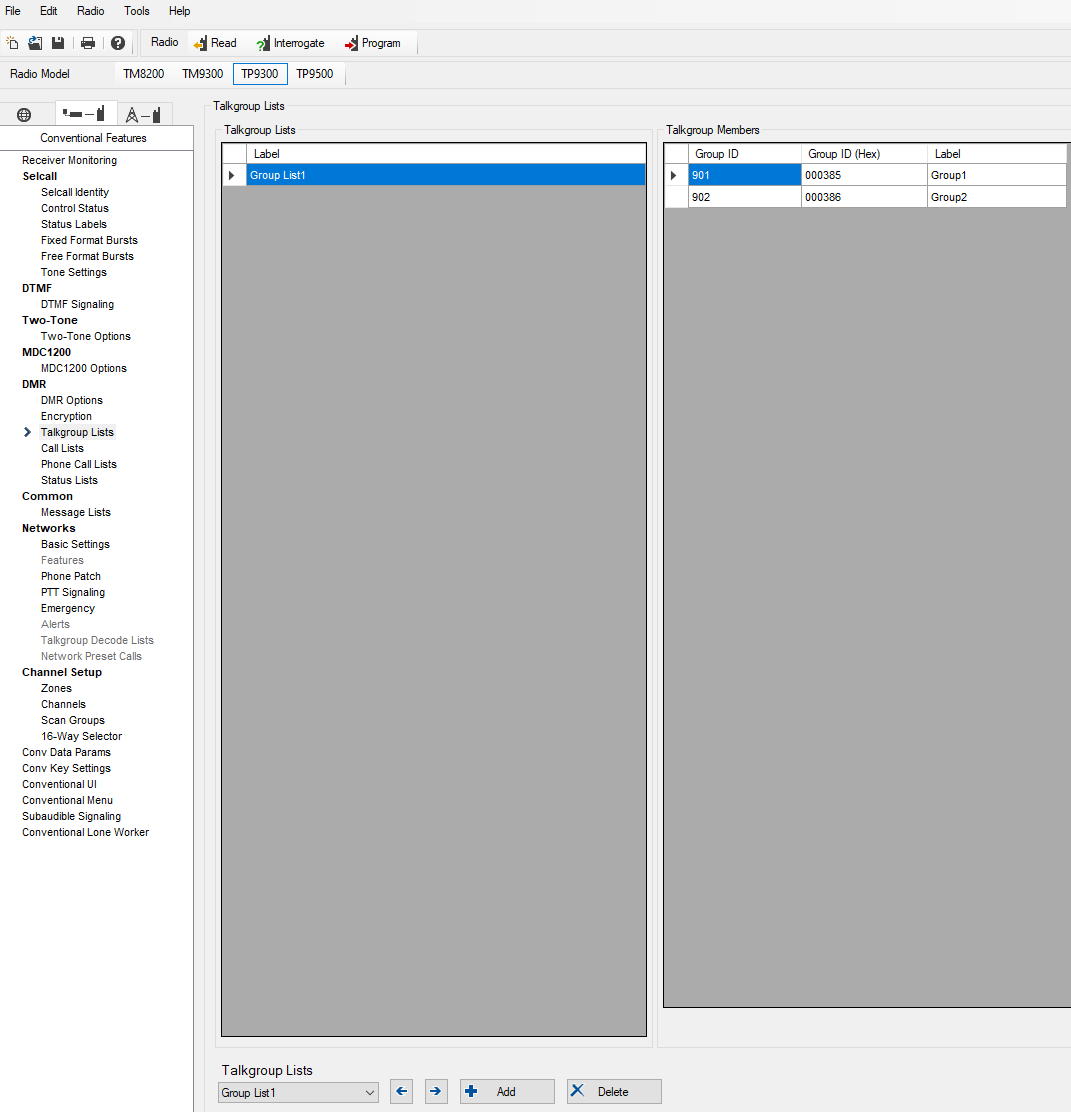Click the Read radio button
The height and width of the screenshot is (1112, 1071).
(x=216, y=43)
